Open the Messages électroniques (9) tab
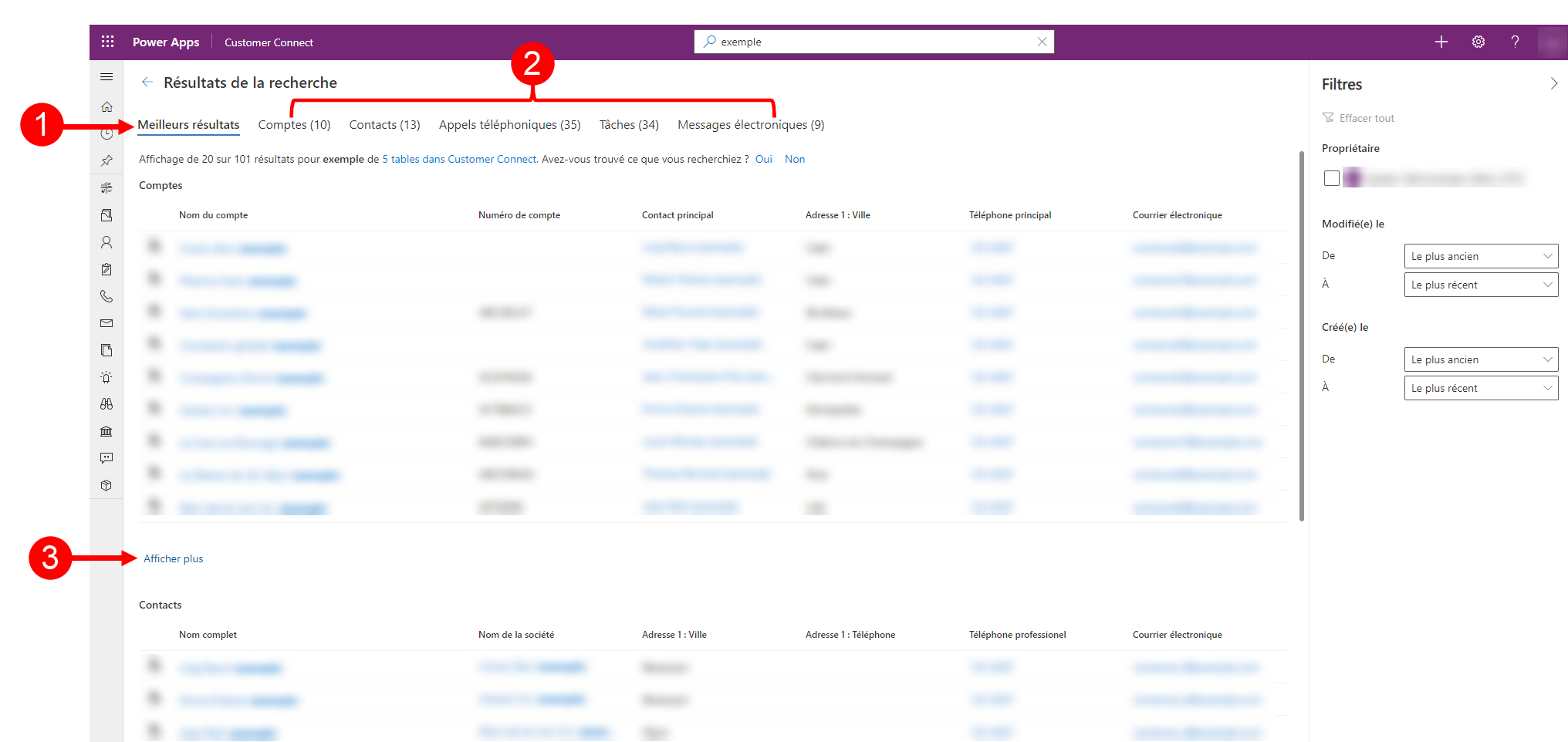1568x742 pixels. click(751, 124)
